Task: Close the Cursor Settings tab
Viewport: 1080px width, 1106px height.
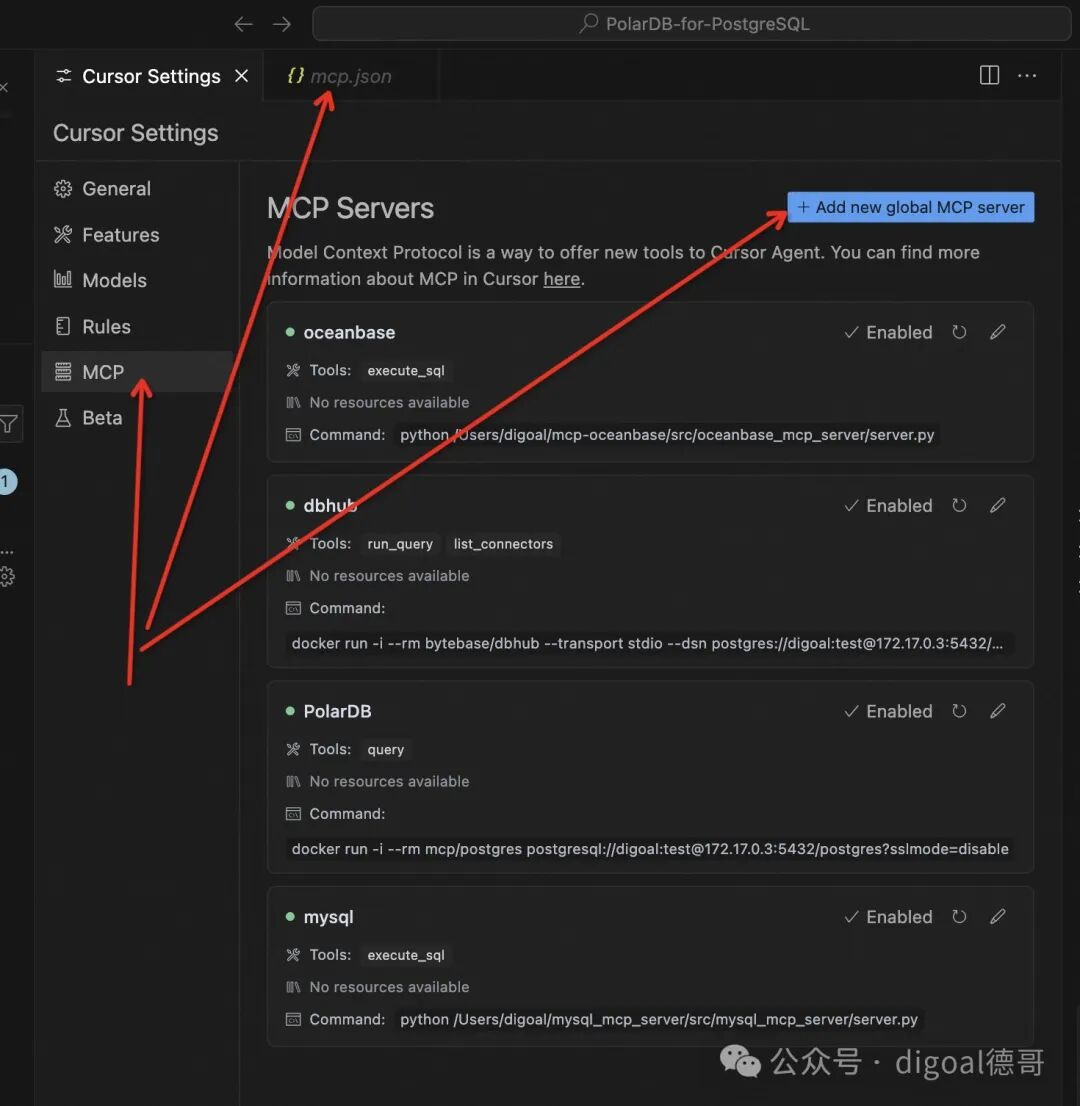Action: point(241,75)
